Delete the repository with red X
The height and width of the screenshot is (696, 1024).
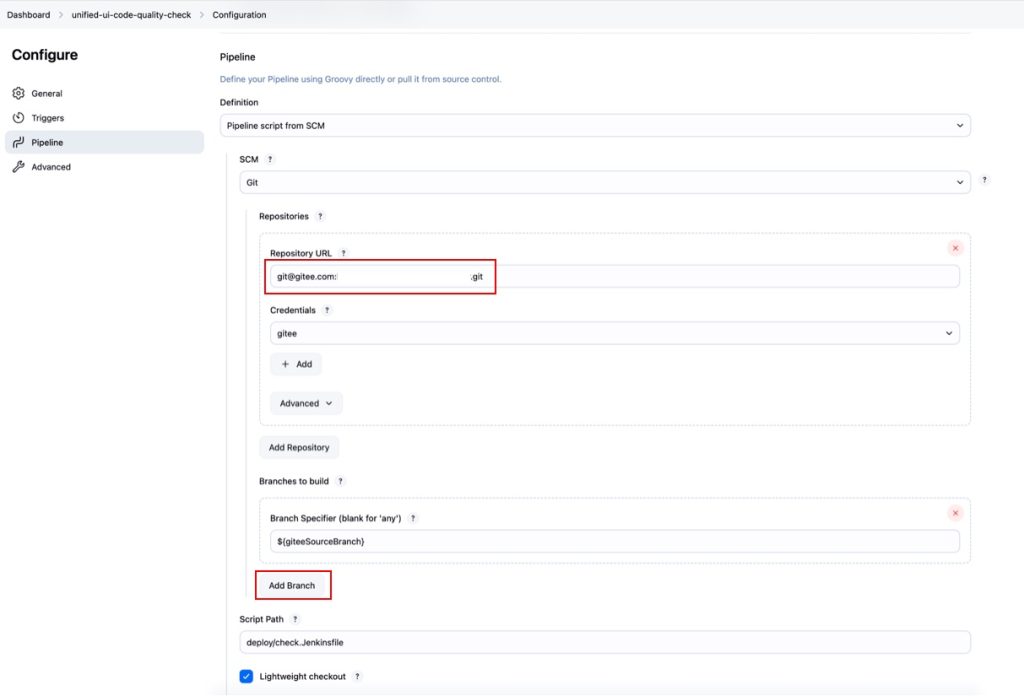(955, 248)
